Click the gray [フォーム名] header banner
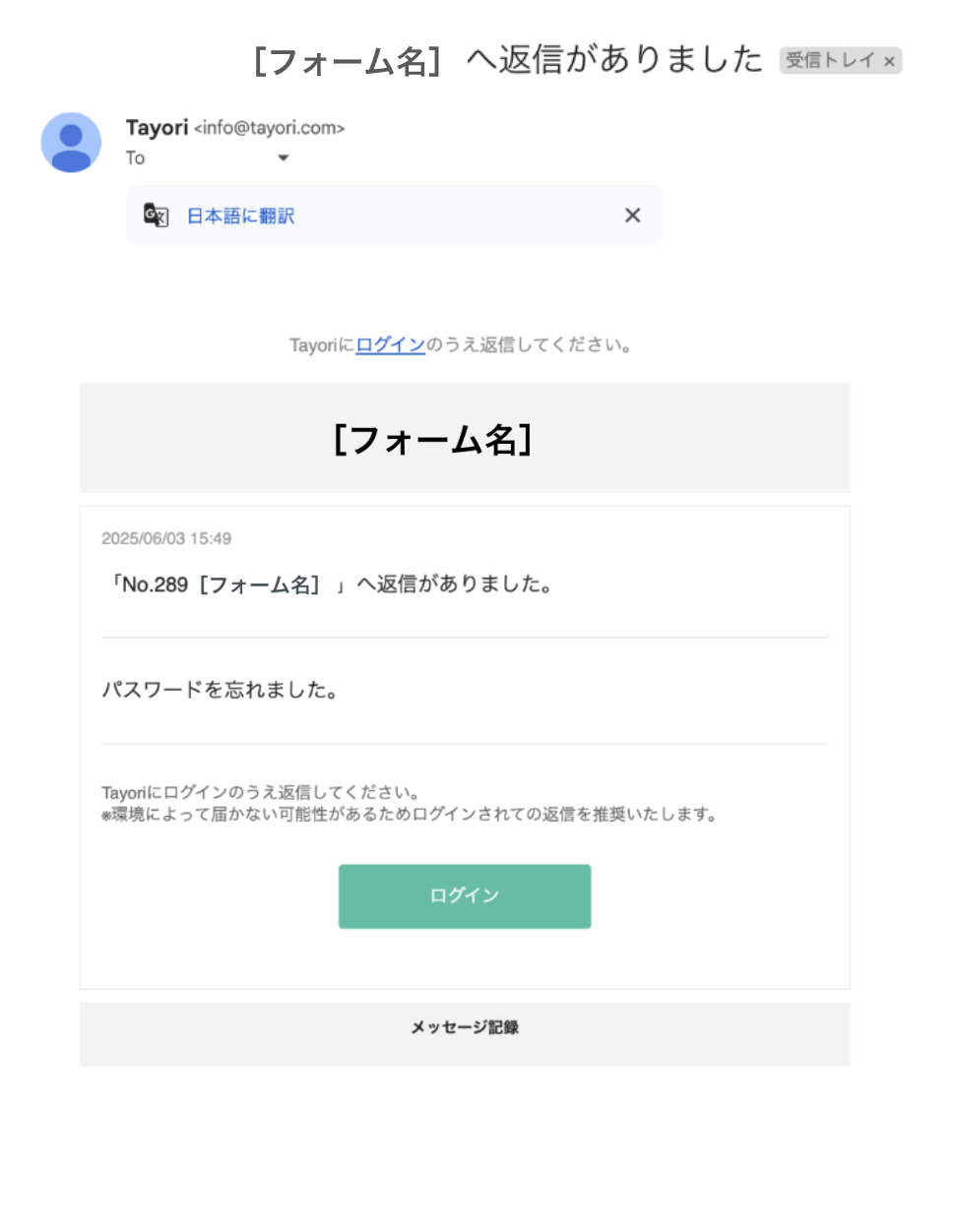Screen dimensions: 955x1232 pos(465,439)
